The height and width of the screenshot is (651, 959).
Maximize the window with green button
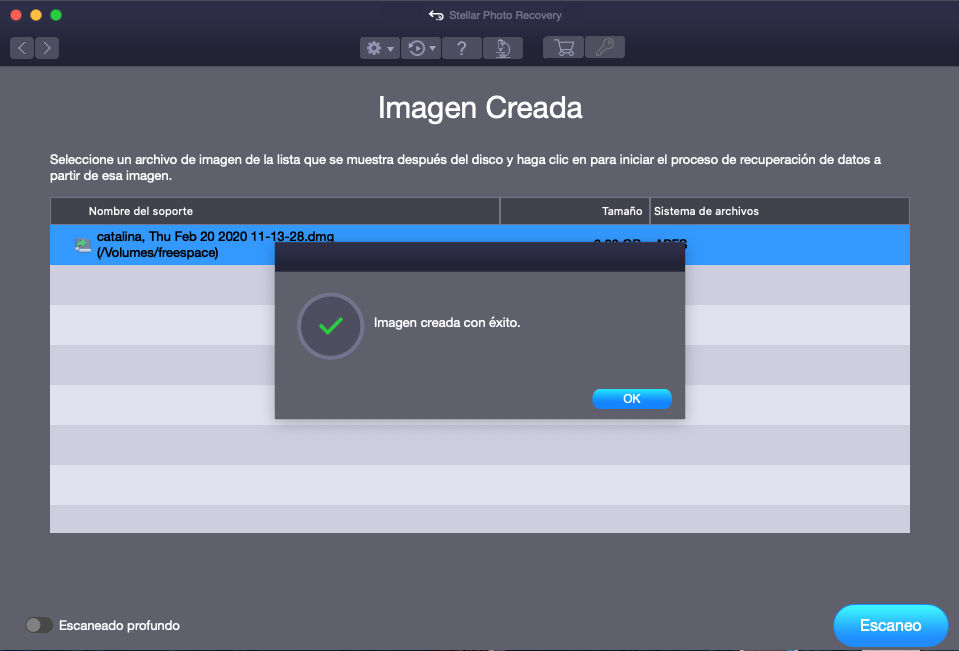pos(56,15)
